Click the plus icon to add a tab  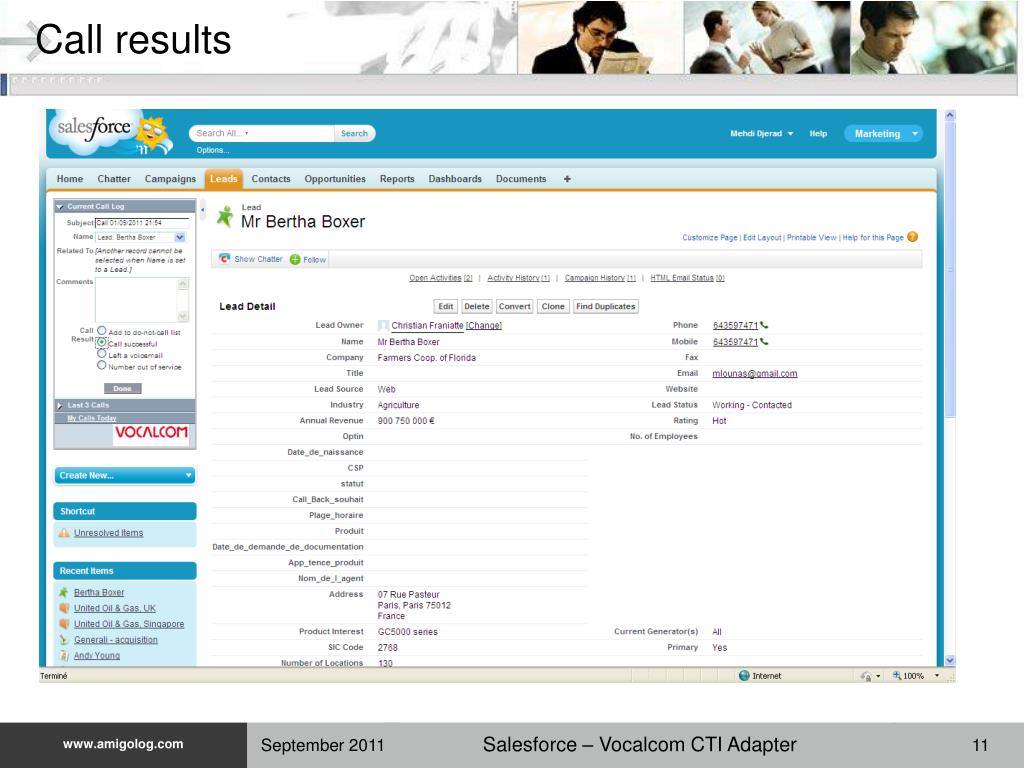tap(567, 179)
